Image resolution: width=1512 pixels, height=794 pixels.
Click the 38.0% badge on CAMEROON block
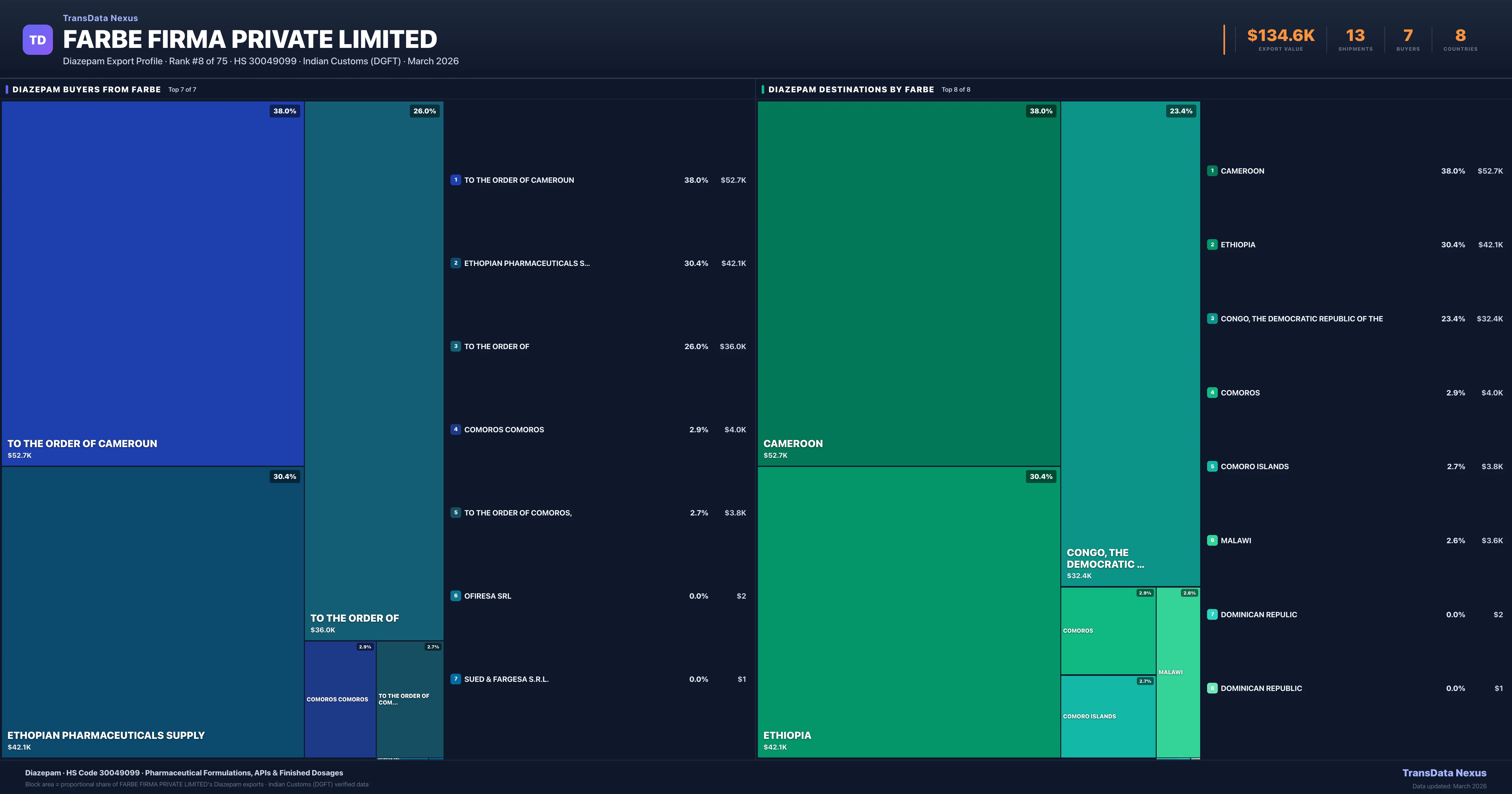[x=1041, y=111]
